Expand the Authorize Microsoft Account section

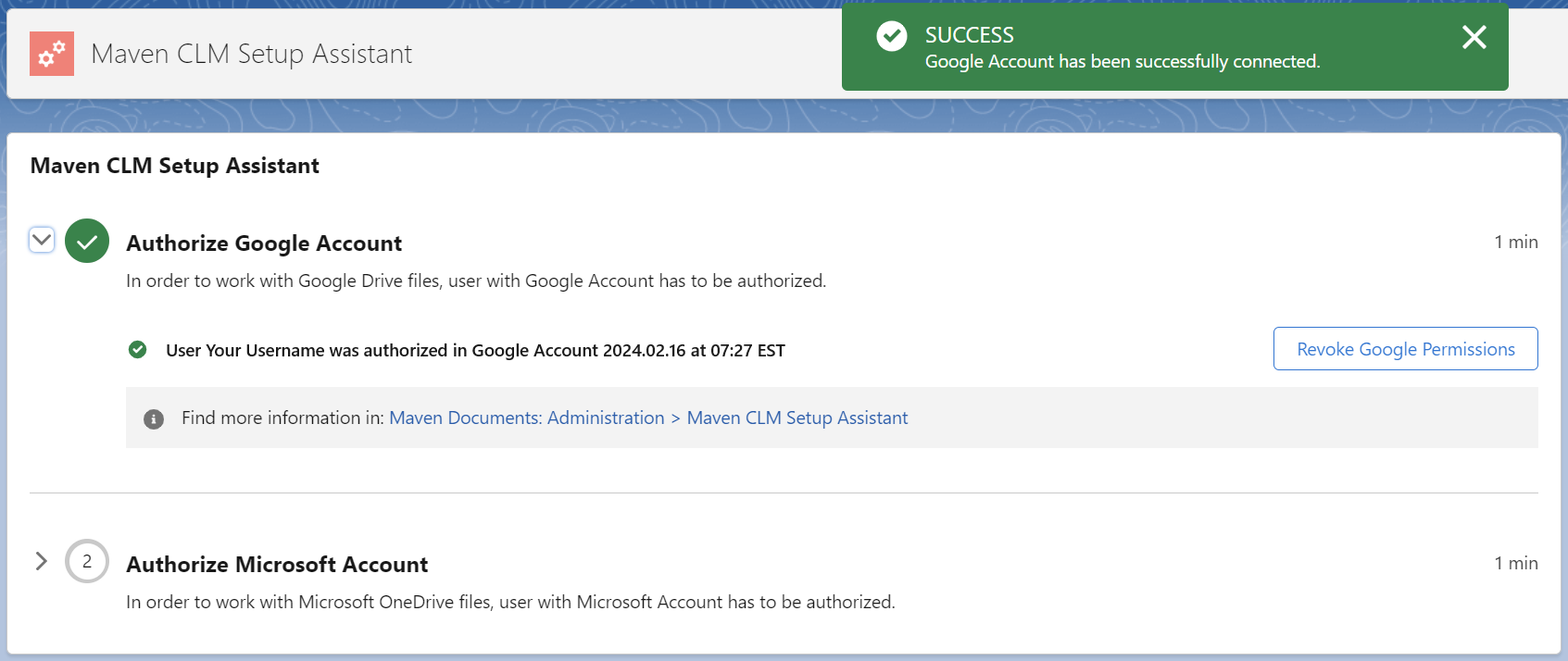coord(41,561)
